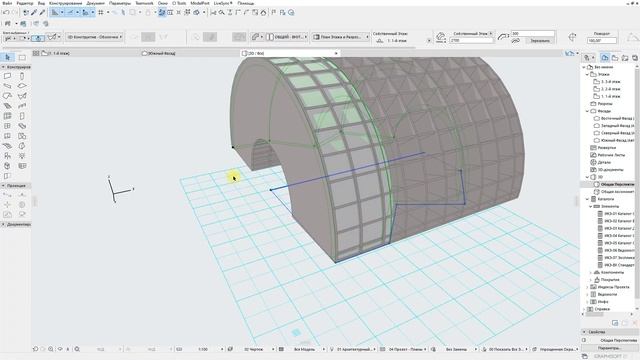The width and height of the screenshot is (640, 360).
Task: Select the Arrow selection tool
Action: (7, 58)
